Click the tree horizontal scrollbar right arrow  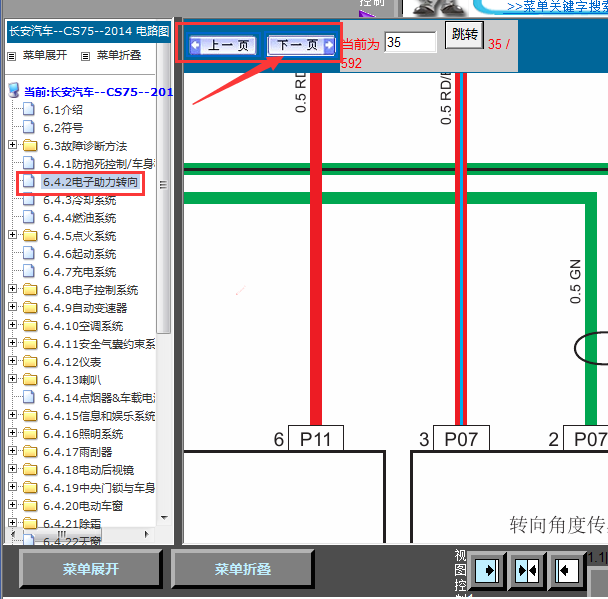point(147,534)
